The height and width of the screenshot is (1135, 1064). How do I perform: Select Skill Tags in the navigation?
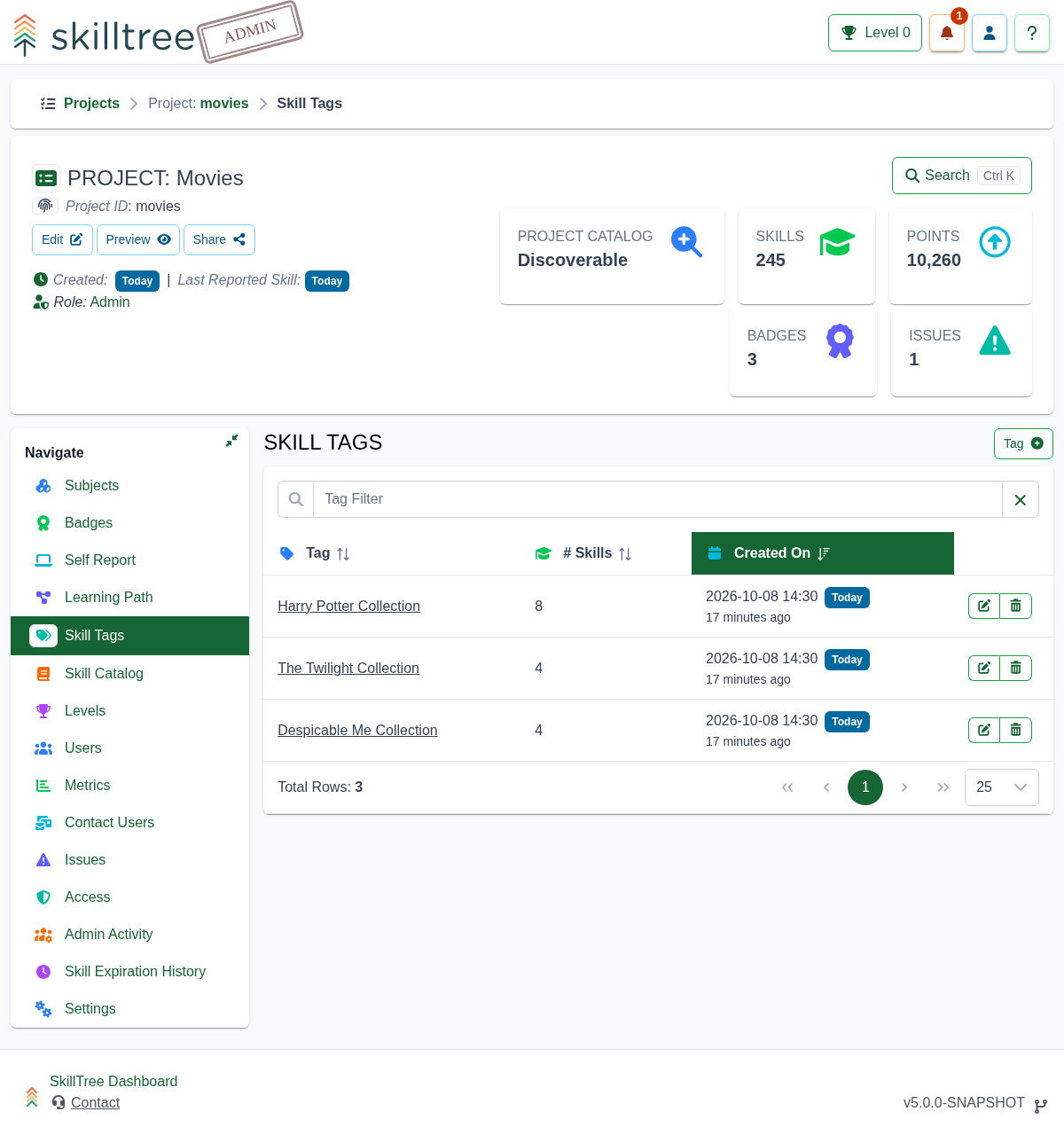point(129,636)
